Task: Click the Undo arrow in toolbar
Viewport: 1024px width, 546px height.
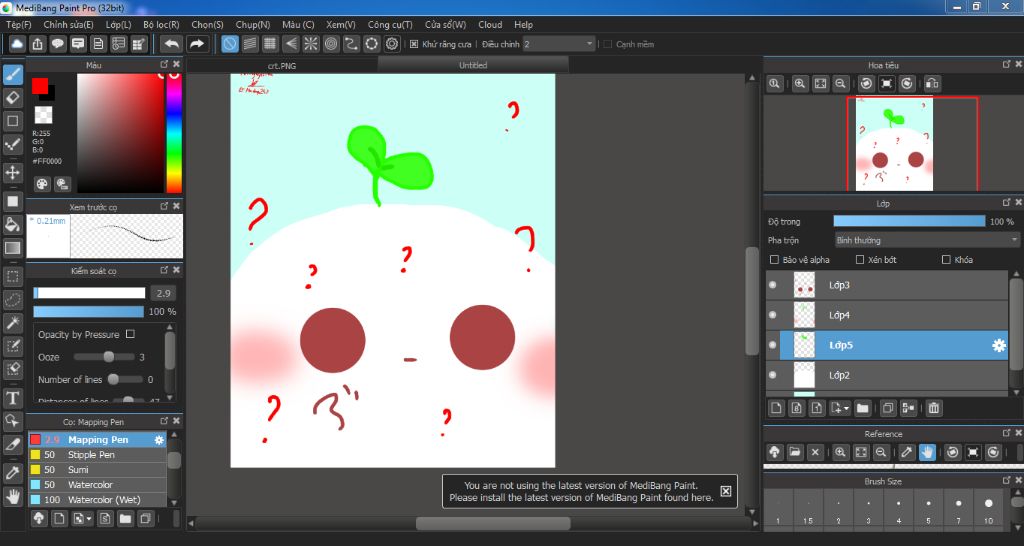Action: pos(172,44)
